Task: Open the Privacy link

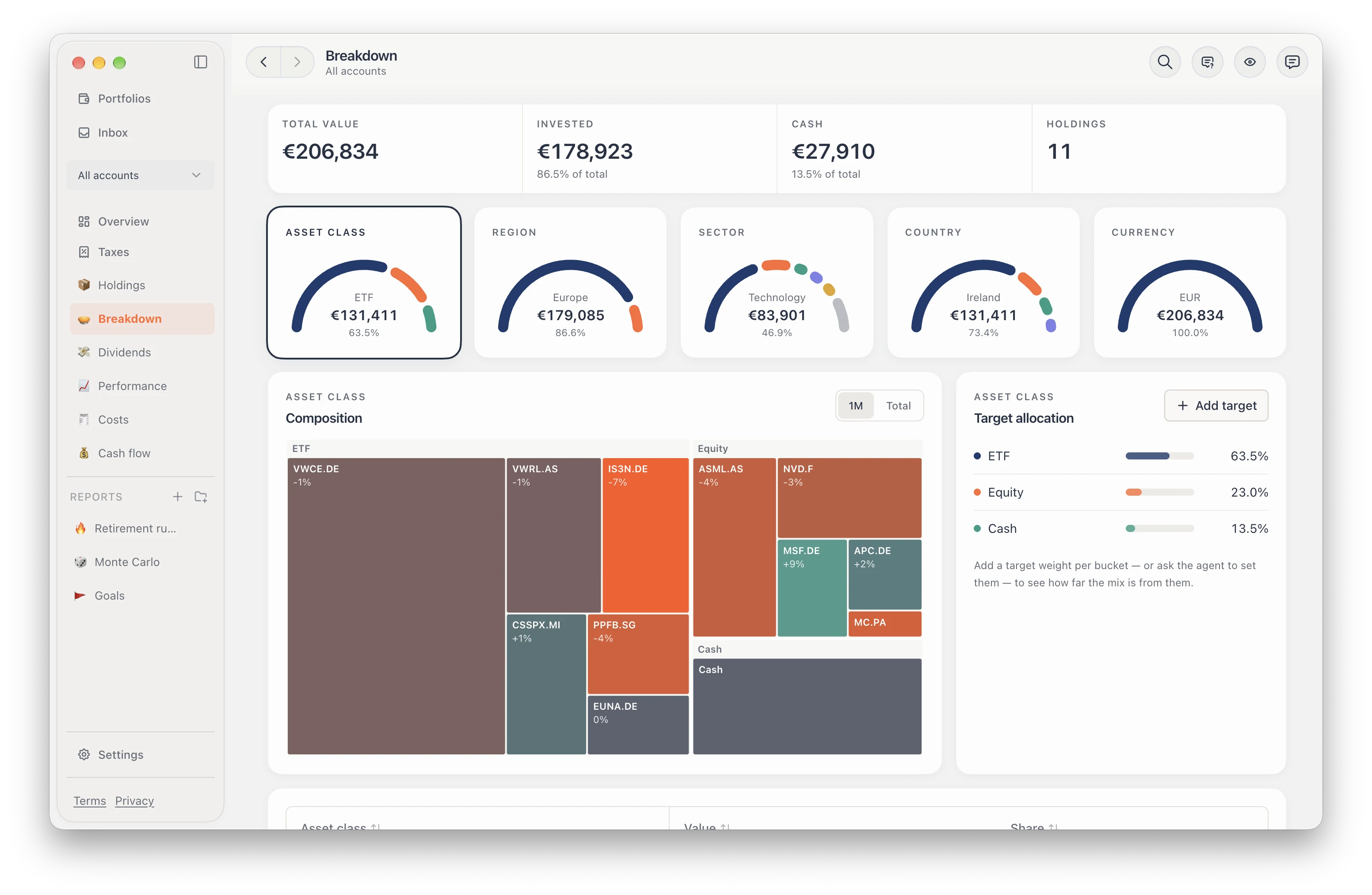Action: pyautogui.click(x=134, y=801)
